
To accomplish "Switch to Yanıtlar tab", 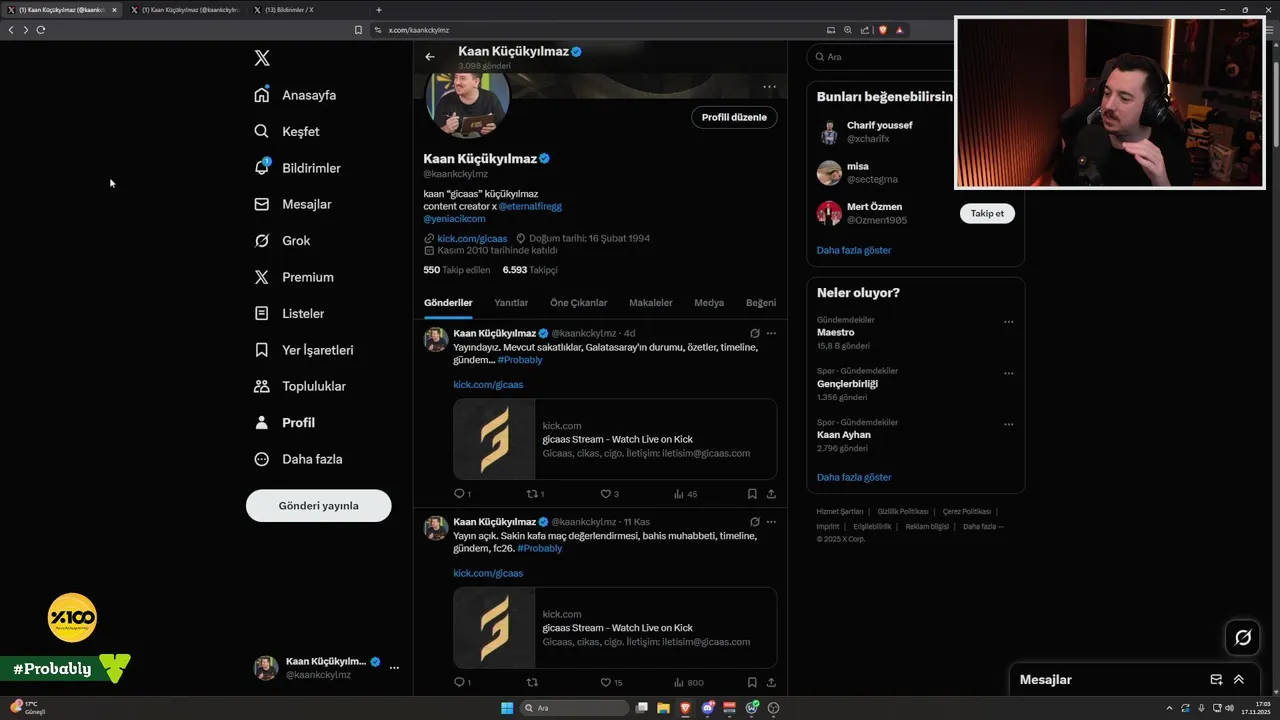I will click(x=511, y=303).
